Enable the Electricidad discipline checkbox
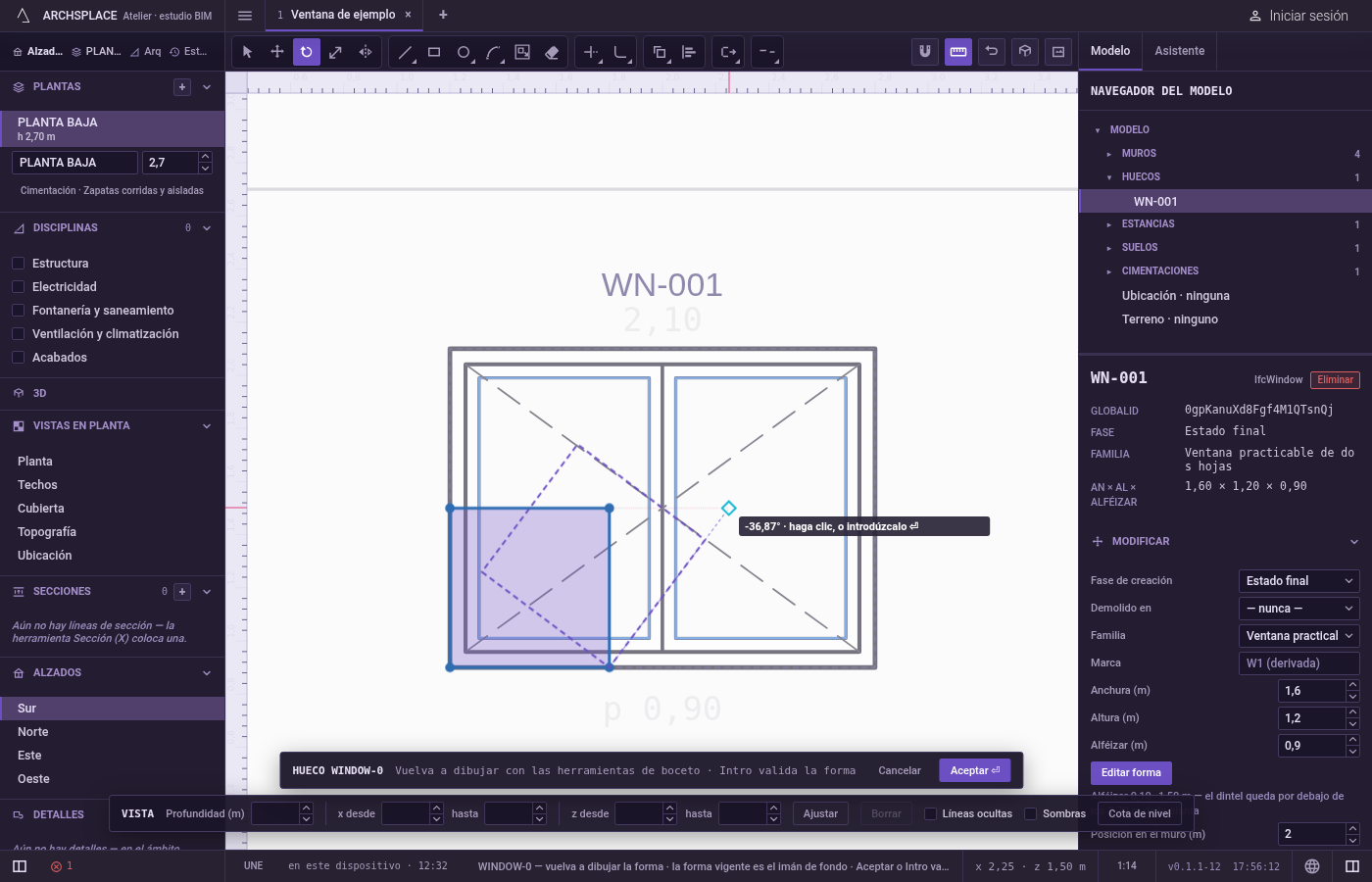This screenshot has width=1372, height=882. coord(18,286)
